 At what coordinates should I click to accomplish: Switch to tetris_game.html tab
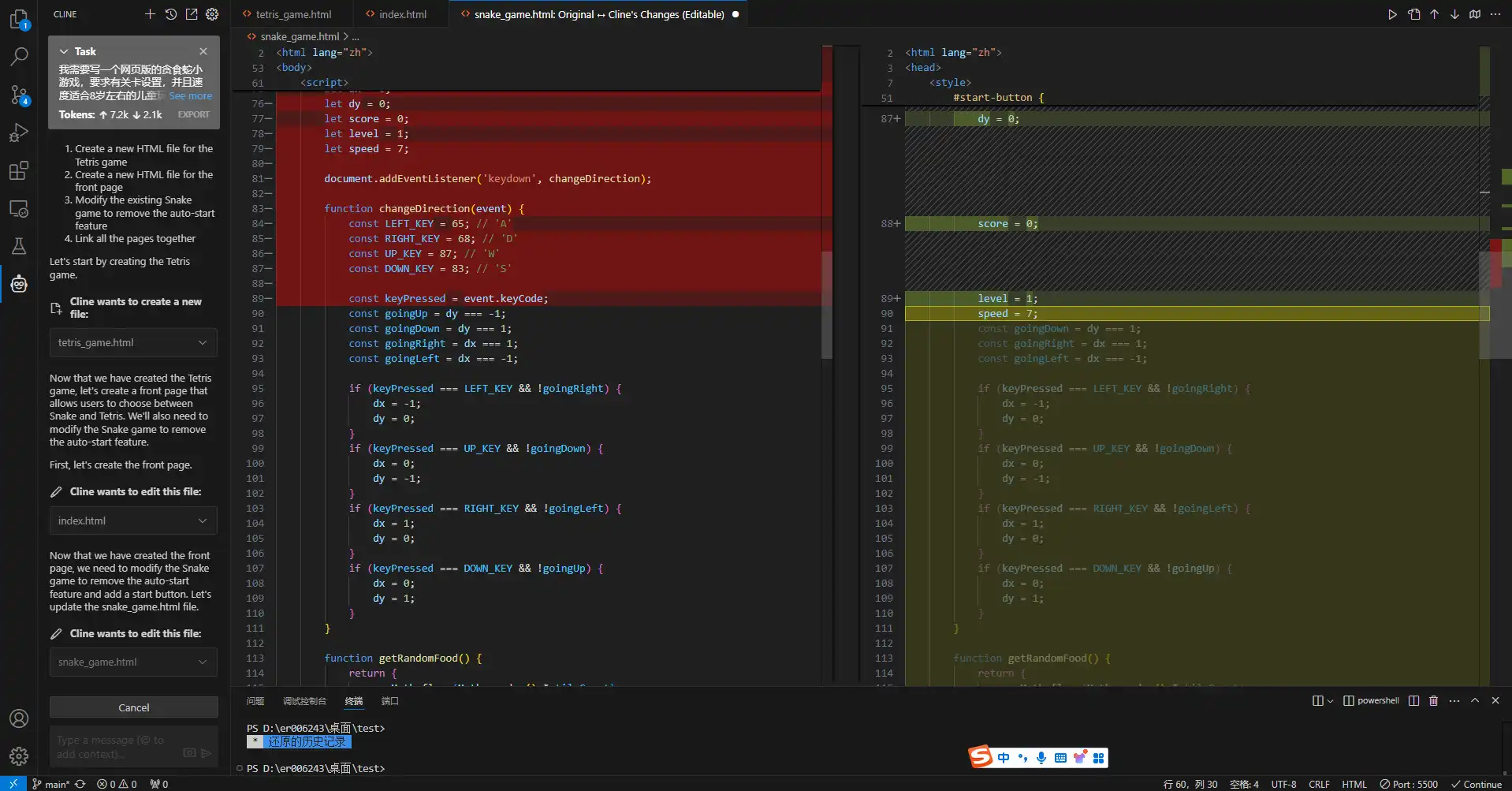click(293, 14)
